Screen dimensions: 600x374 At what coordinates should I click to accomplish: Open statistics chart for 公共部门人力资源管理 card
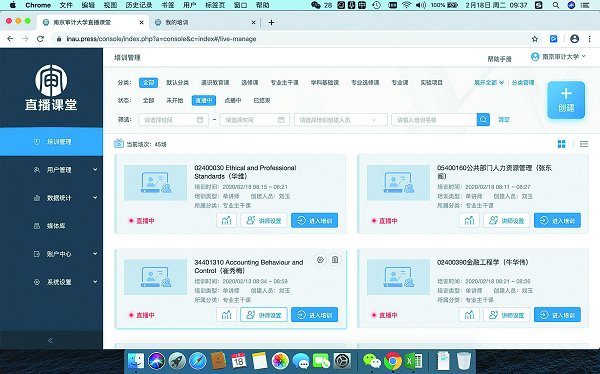pyautogui.click(x=469, y=220)
